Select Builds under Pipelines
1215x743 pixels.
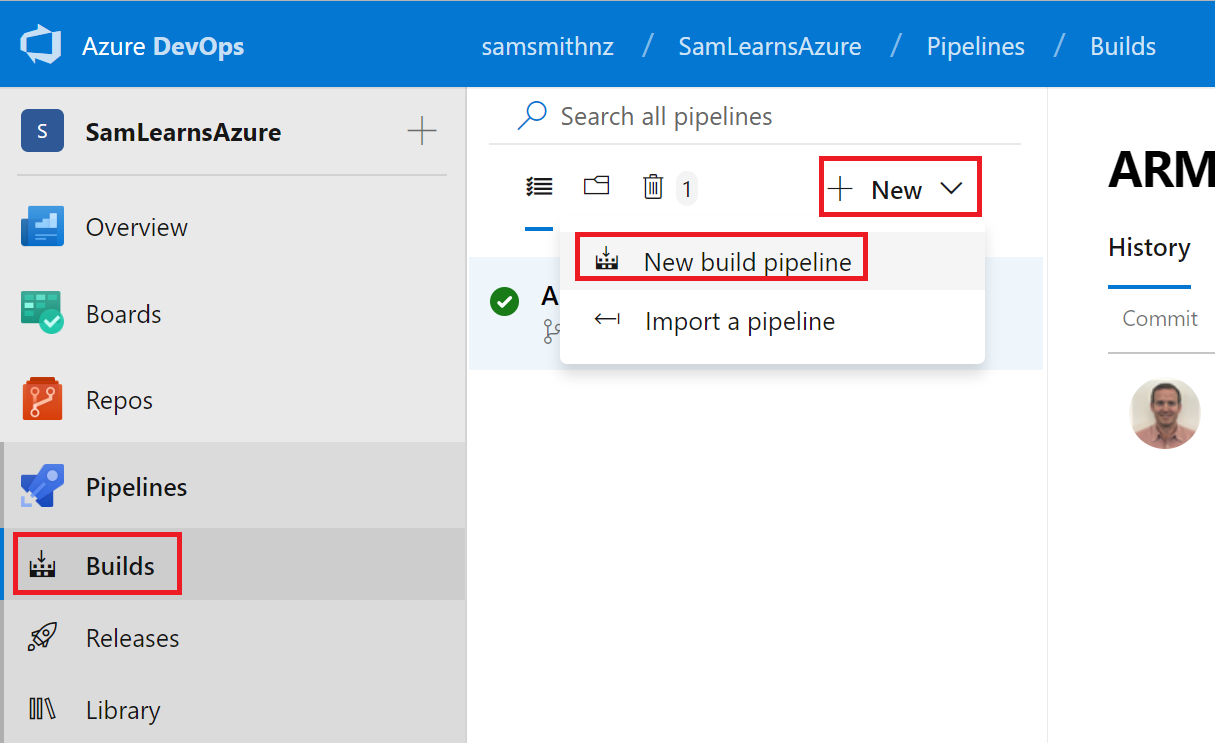(x=120, y=566)
